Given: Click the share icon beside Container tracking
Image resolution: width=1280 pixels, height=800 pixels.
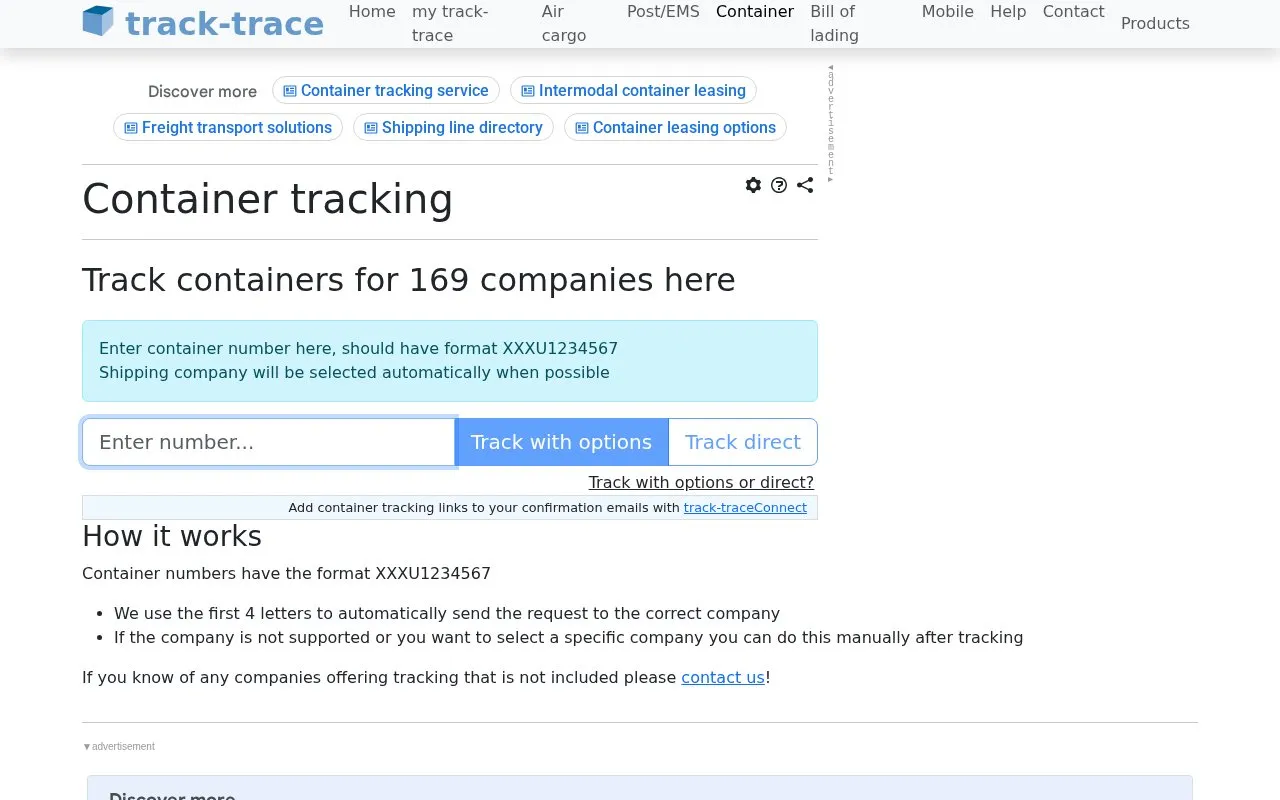Looking at the screenshot, I should pyautogui.click(x=805, y=185).
